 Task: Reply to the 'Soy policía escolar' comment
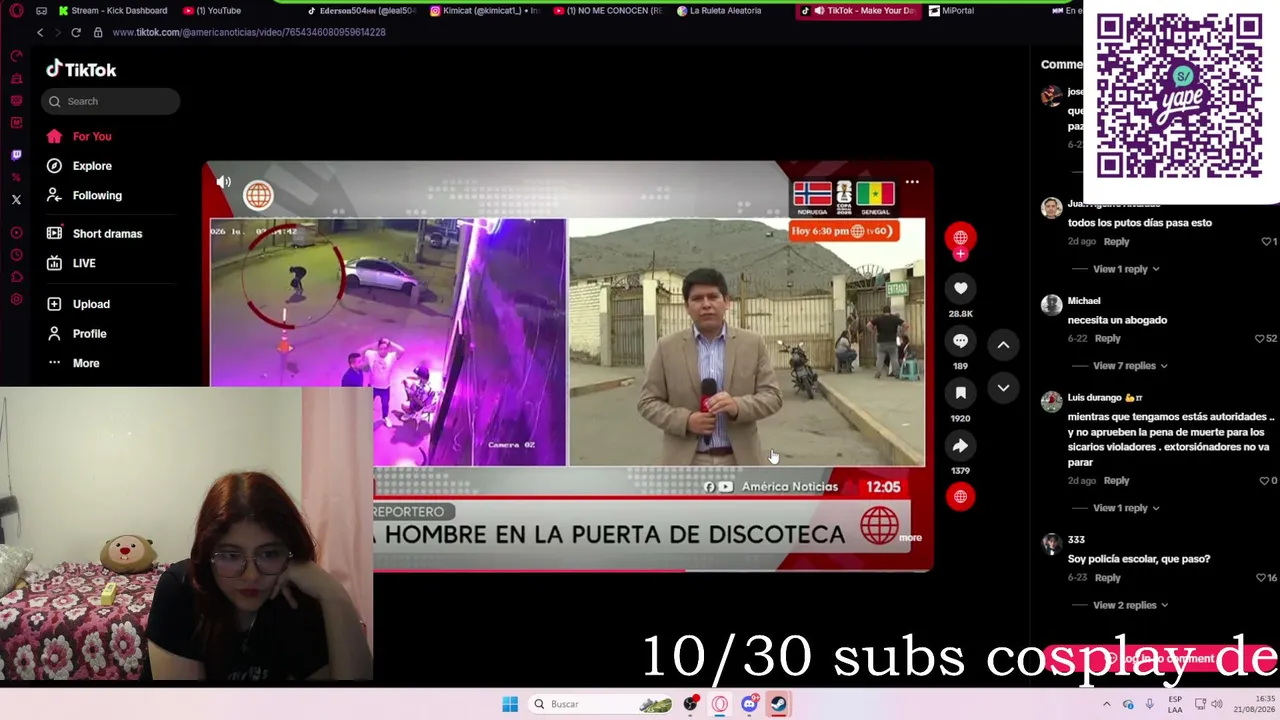point(1107,578)
